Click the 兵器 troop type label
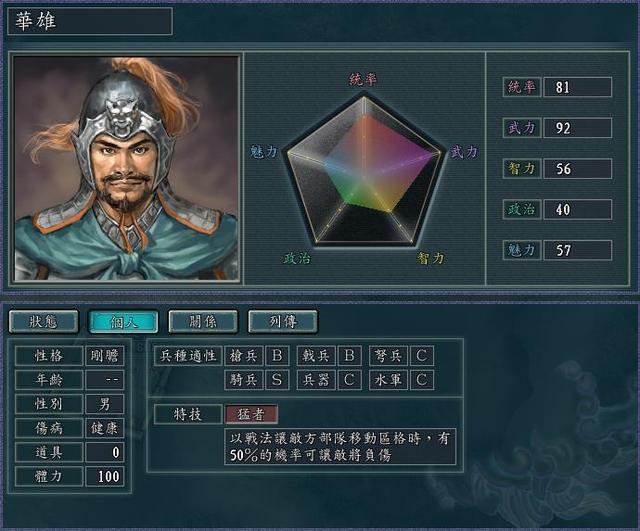This screenshot has height=531, width=640. (316, 380)
